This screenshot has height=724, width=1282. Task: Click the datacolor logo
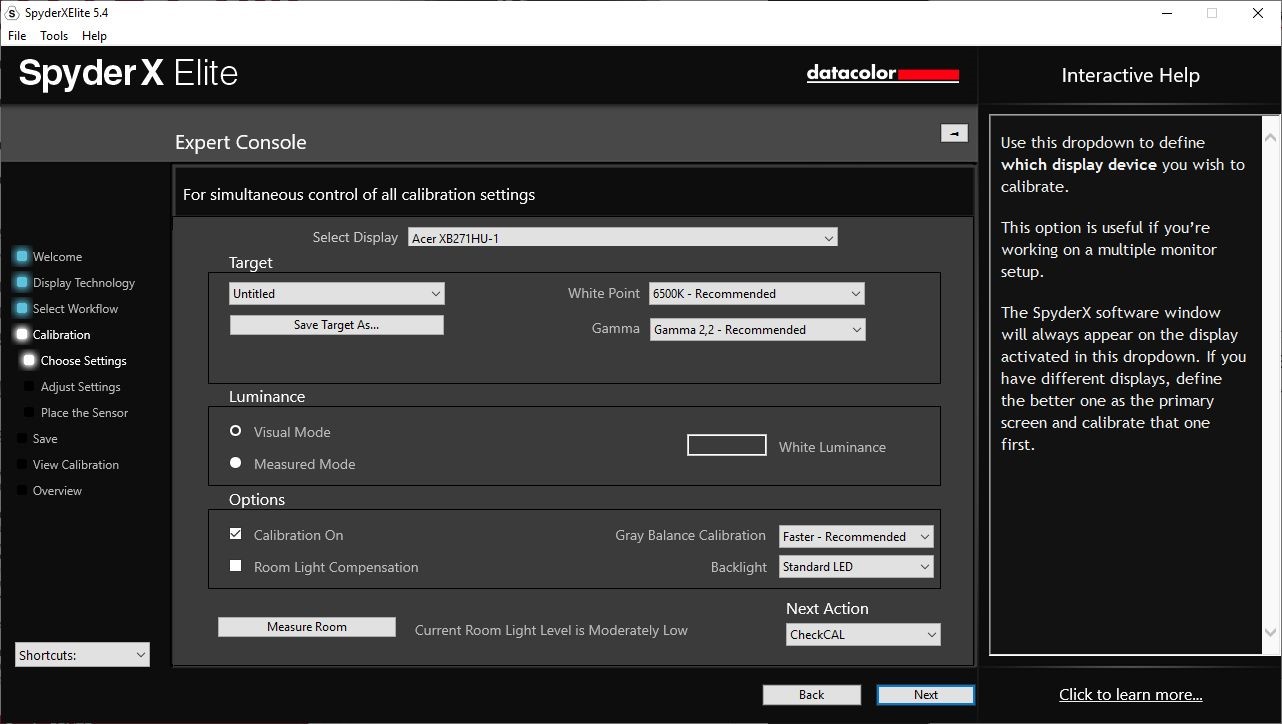pos(883,73)
